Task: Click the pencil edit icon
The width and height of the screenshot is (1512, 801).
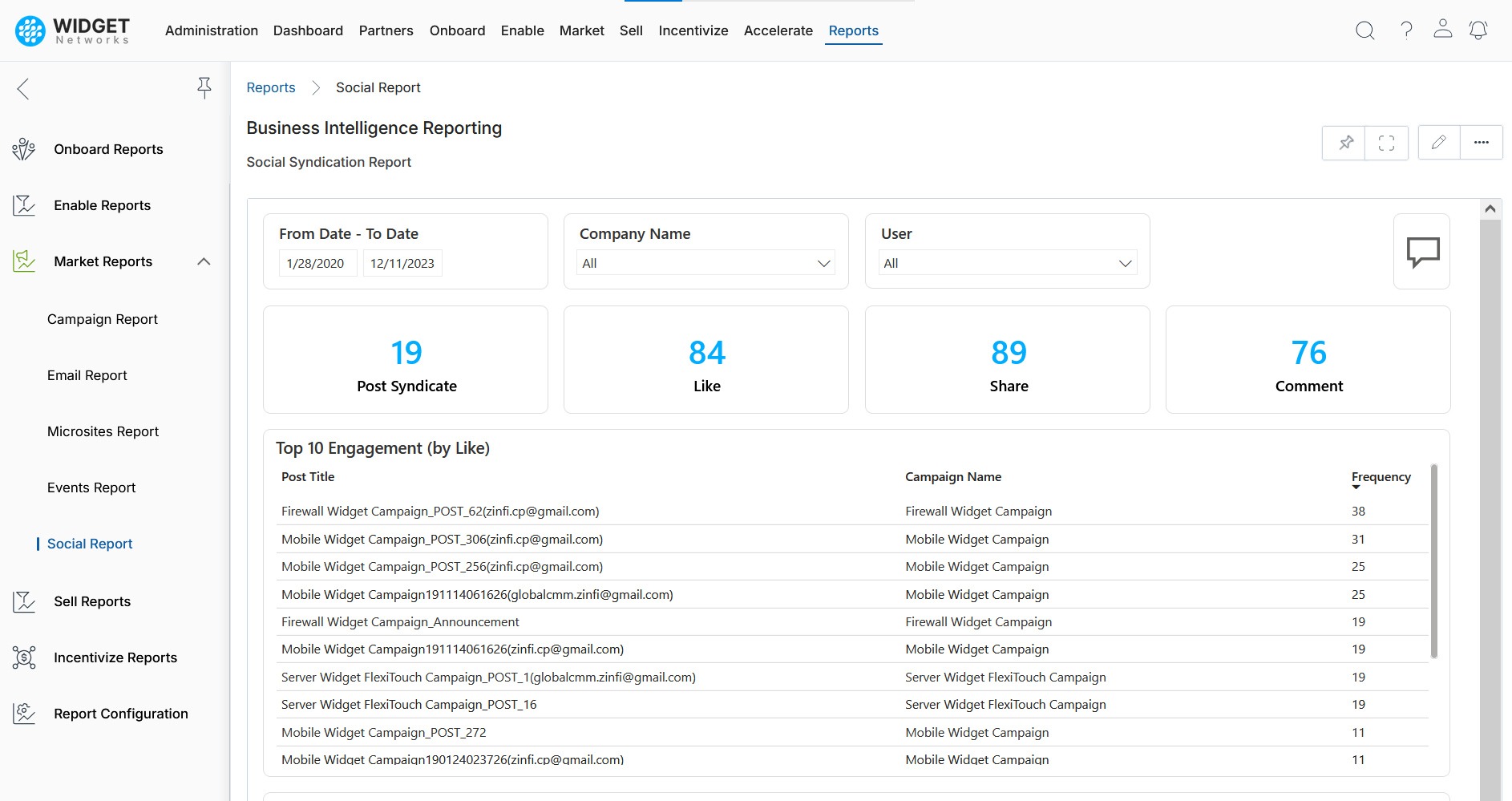Action: click(1438, 143)
